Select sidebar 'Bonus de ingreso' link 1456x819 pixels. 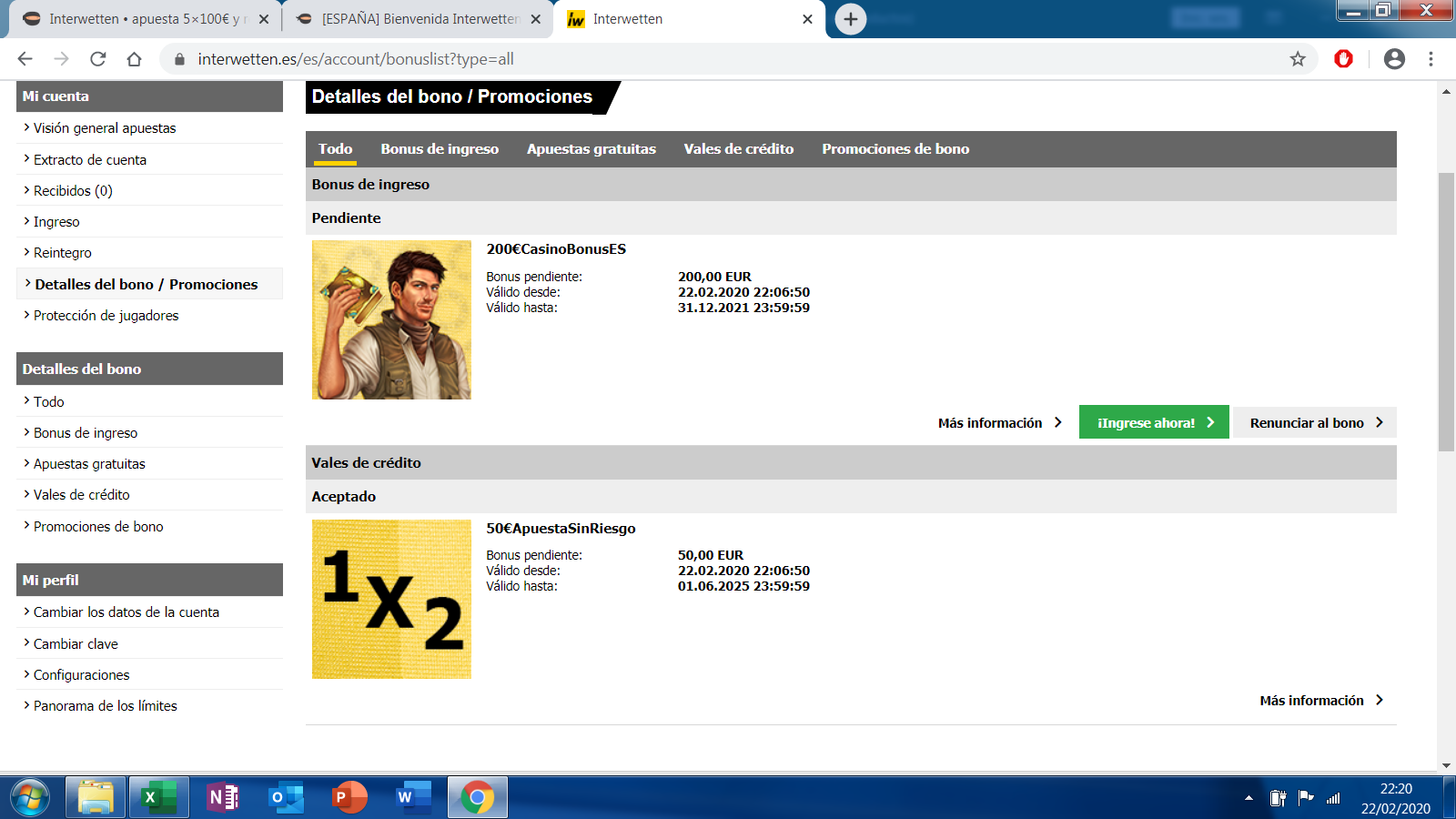(86, 433)
